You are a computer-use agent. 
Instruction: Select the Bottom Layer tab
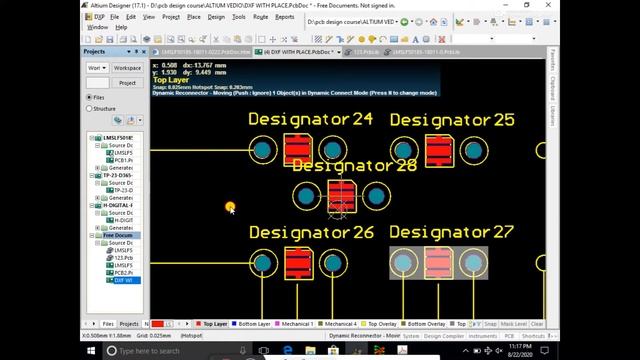click(251, 324)
